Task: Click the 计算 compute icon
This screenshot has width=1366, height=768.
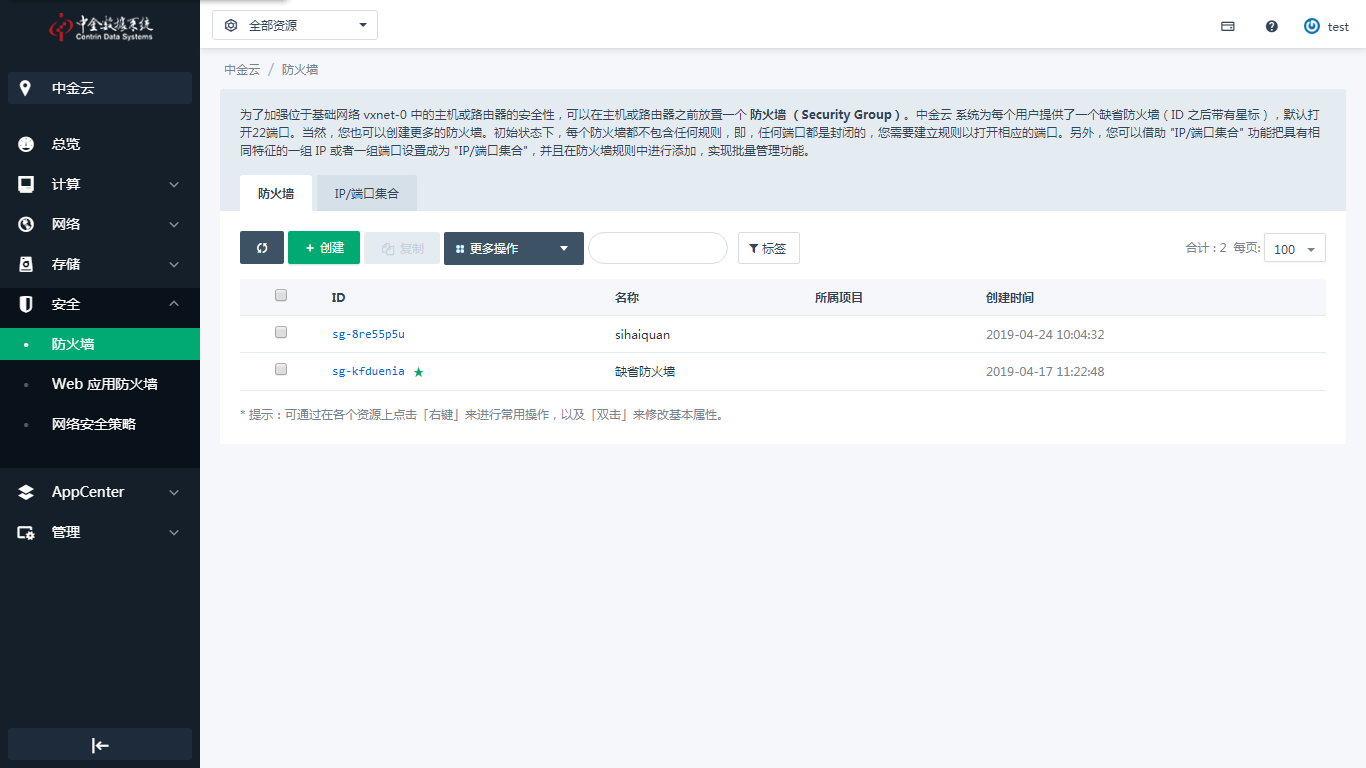Action: pos(26,184)
